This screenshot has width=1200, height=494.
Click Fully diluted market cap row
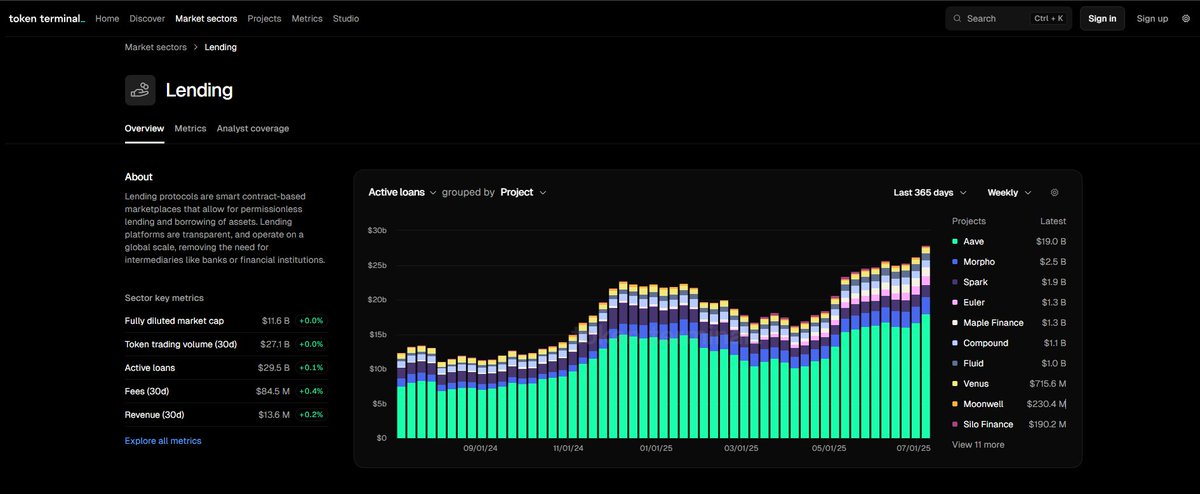point(226,321)
